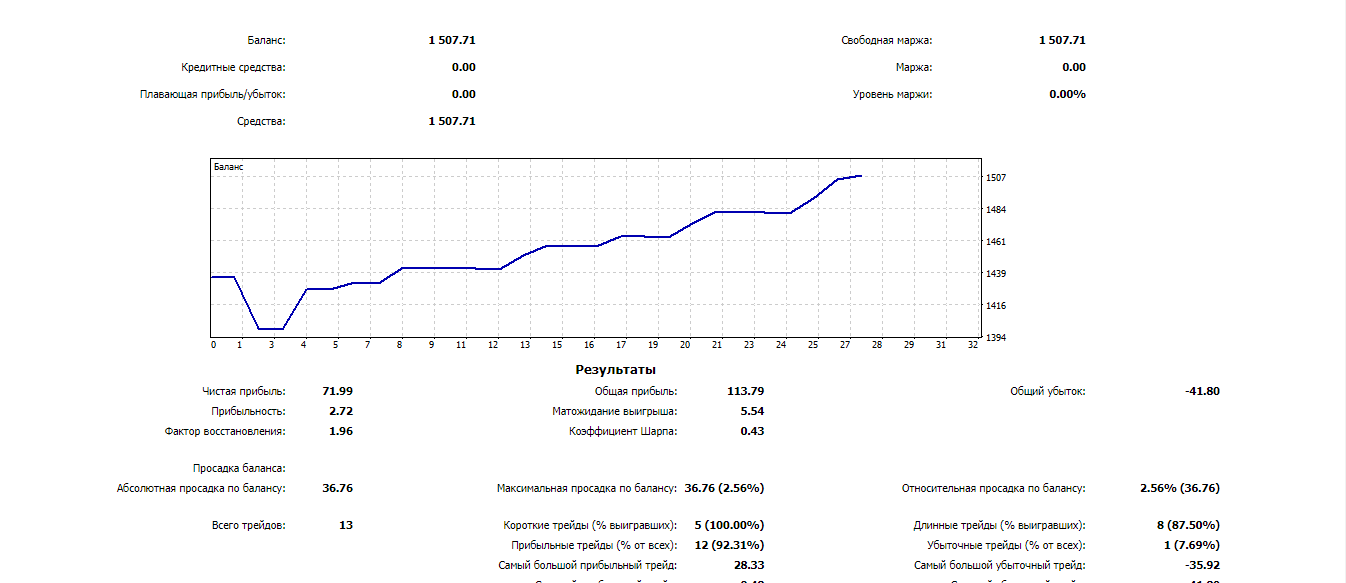
Task: Select the profit factor value 2.72
Action: click(x=341, y=411)
